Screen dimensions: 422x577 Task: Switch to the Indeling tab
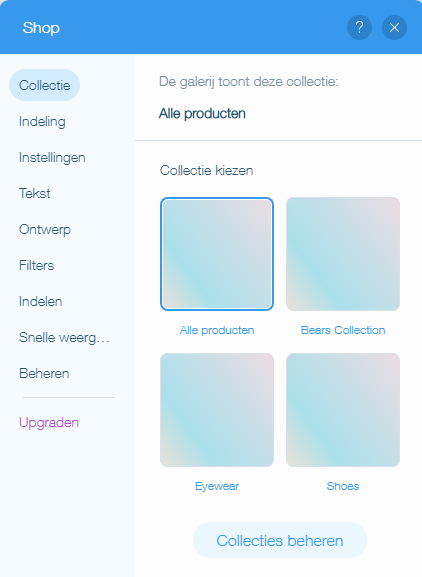click(x=42, y=121)
